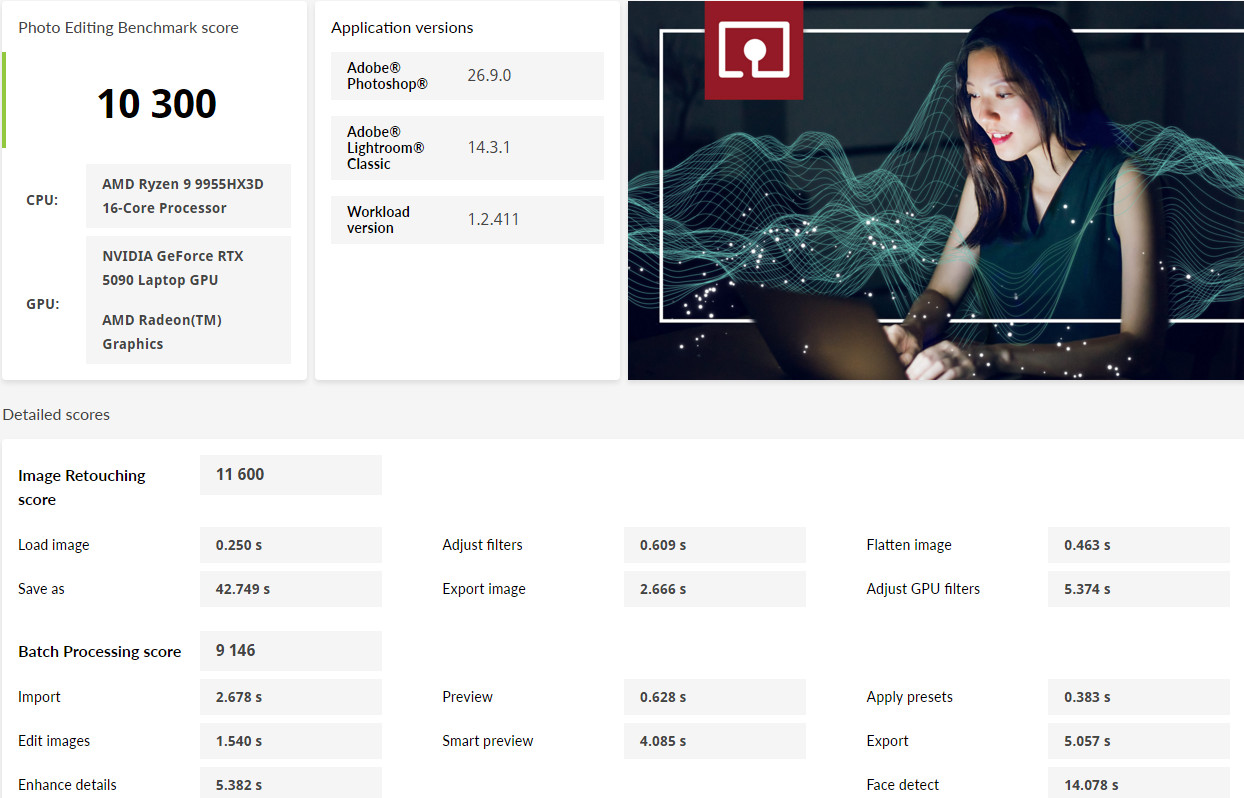Viewport: 1244px width, 798px height.
Task: Select the Load image time 0.250 s
Action: (x=239, y=545)
